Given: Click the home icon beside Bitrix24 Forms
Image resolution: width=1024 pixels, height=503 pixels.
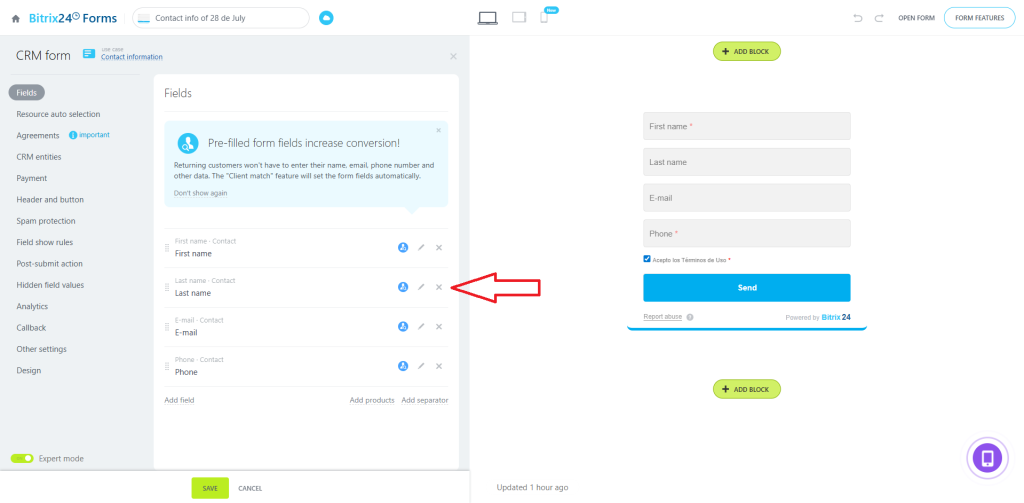Looking at the screenshot, I should click(15, 18).
